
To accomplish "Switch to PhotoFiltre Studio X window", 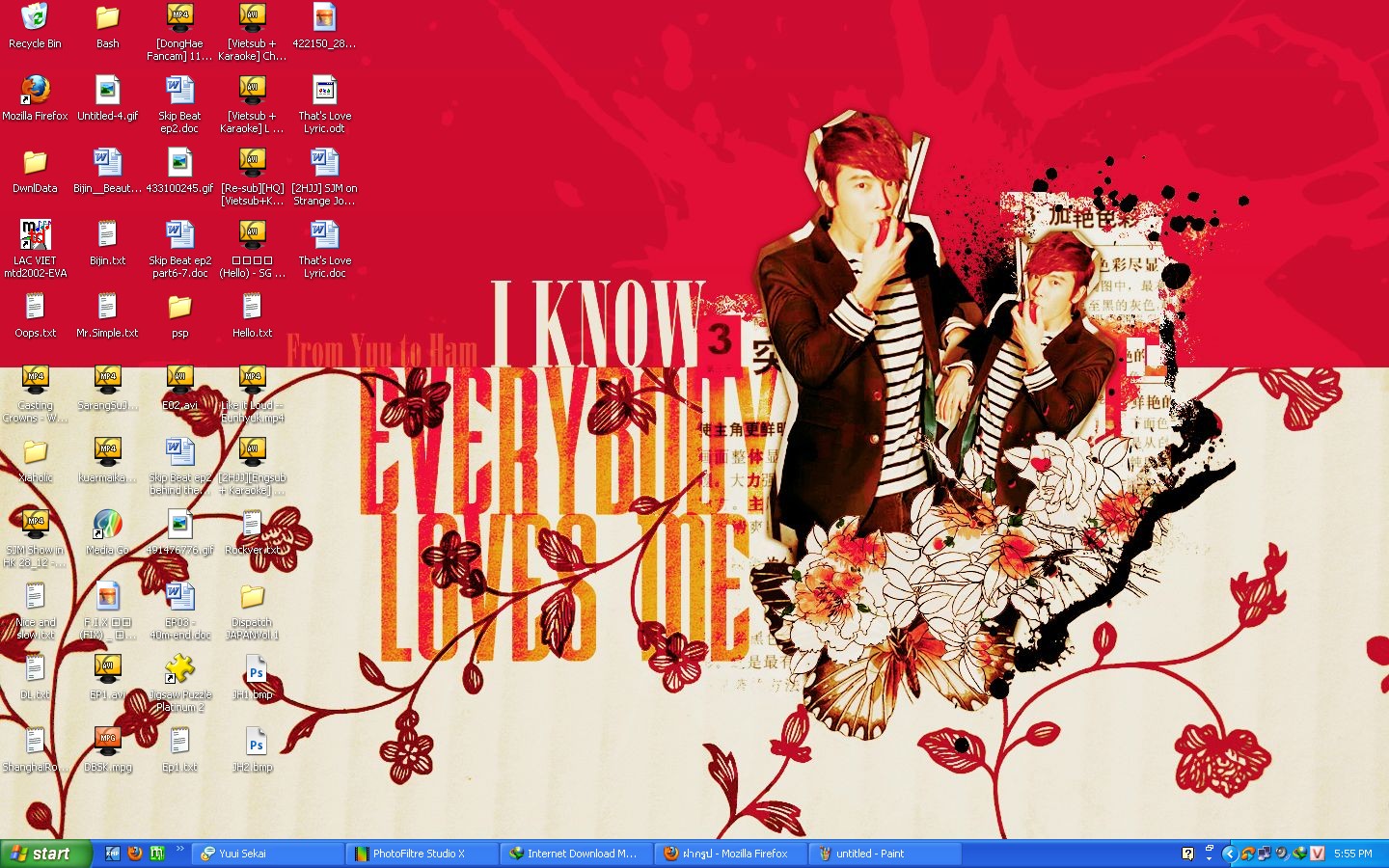I will coord(422,854).
